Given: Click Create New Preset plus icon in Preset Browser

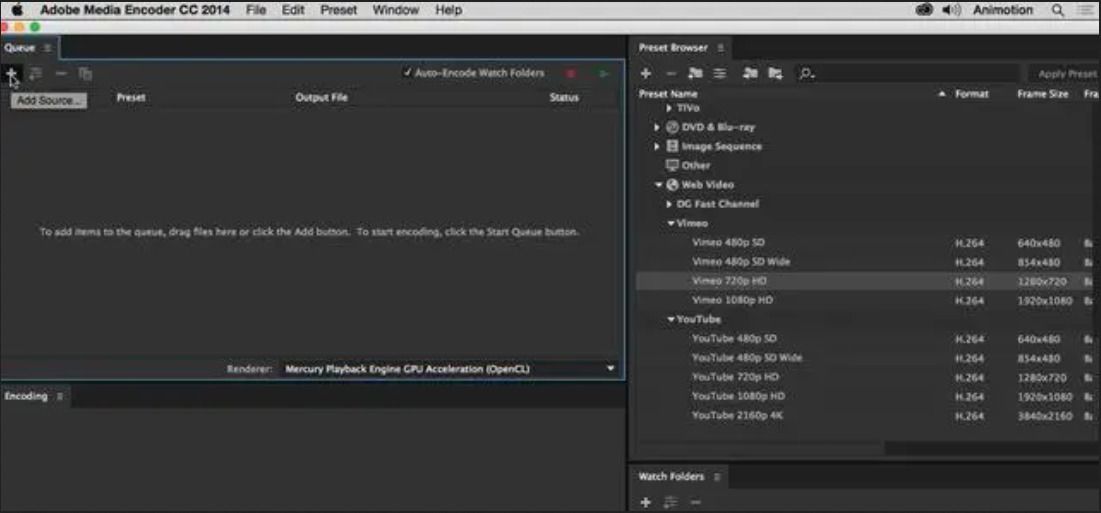Looking at the screenshot, I should coord(646,73).
